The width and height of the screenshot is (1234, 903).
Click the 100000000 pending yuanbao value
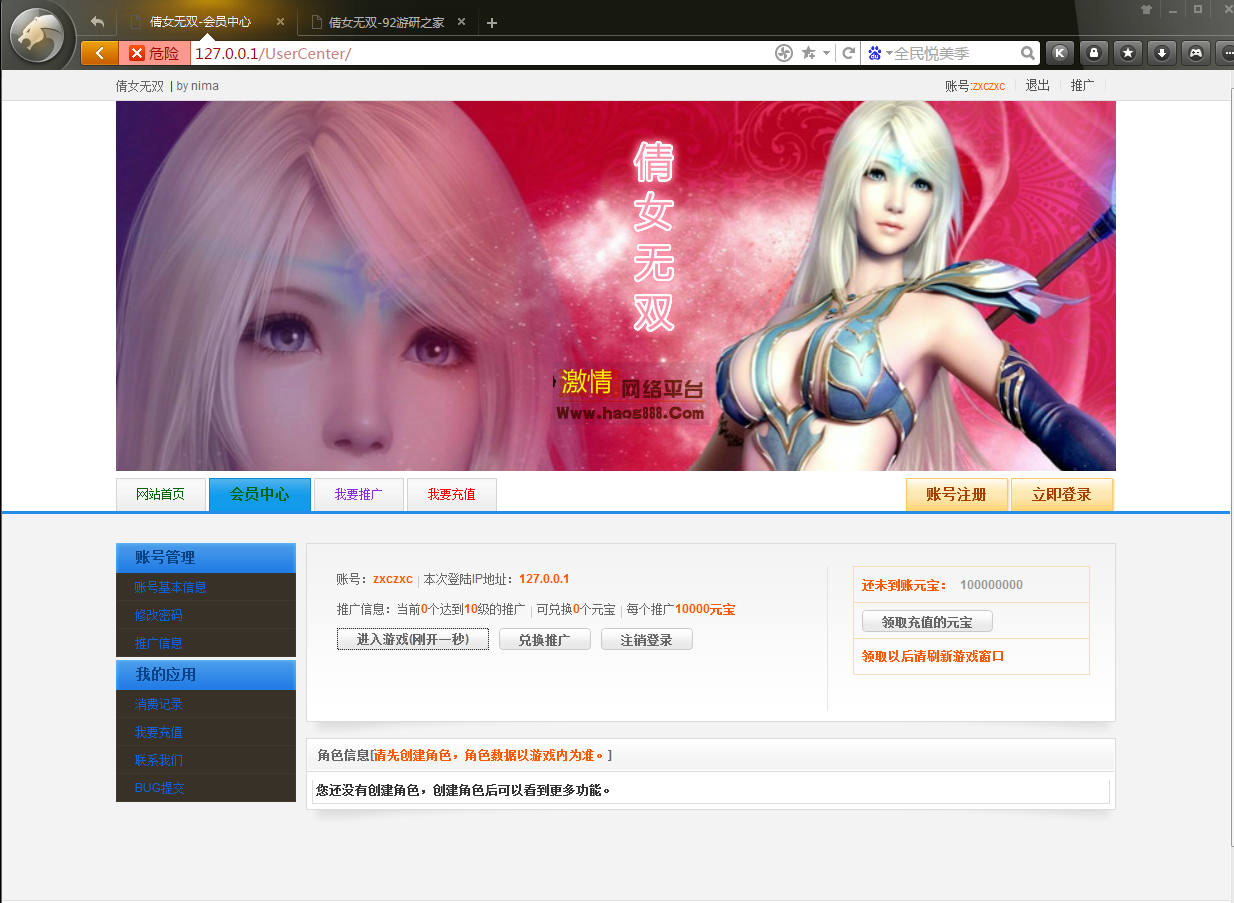(x=991, y=585)
